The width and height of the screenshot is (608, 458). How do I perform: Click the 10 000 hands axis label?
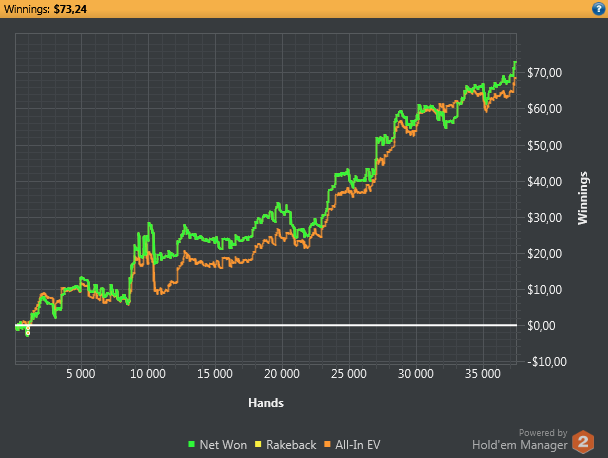(148, 374)
